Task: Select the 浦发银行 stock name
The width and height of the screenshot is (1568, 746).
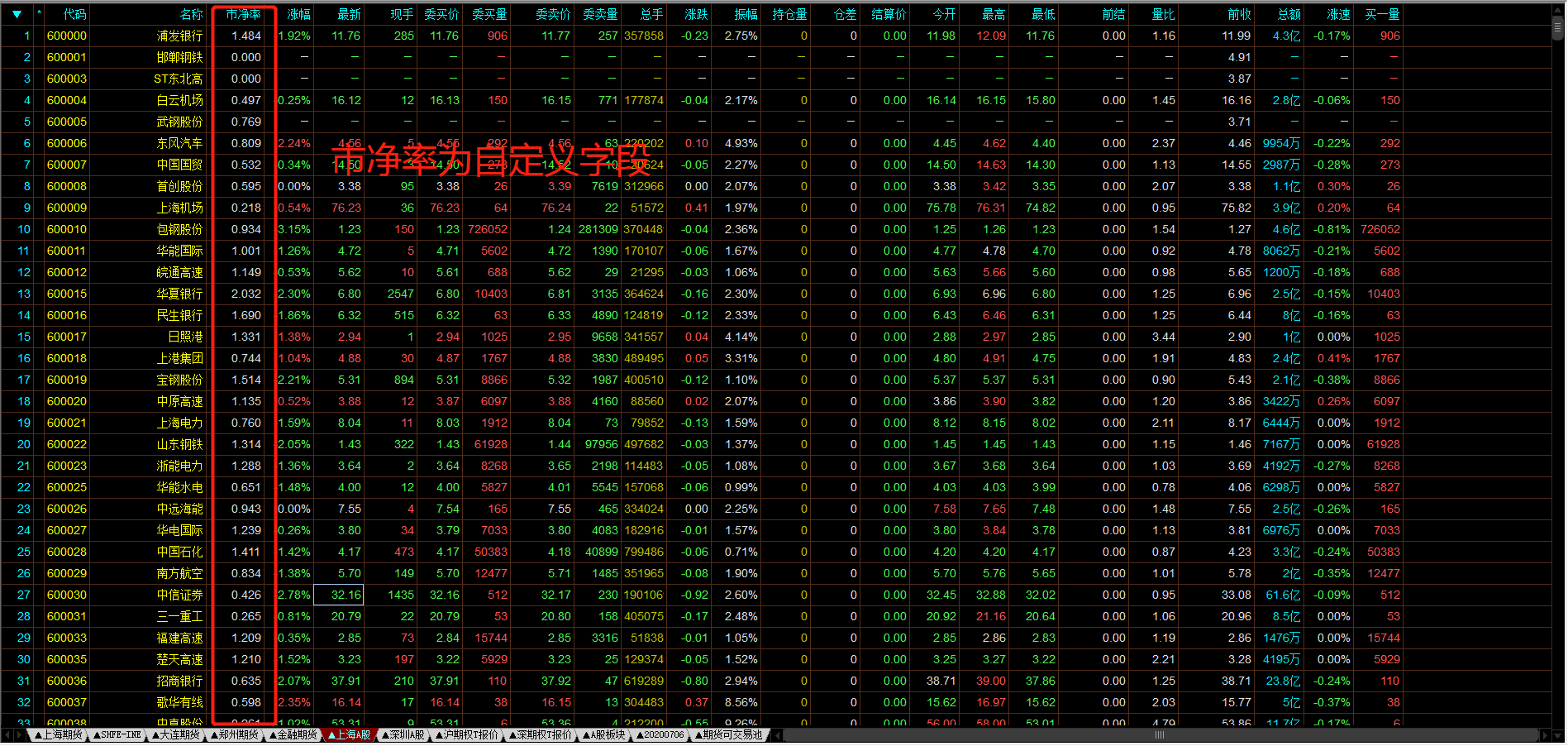Action: pos(179,36)
